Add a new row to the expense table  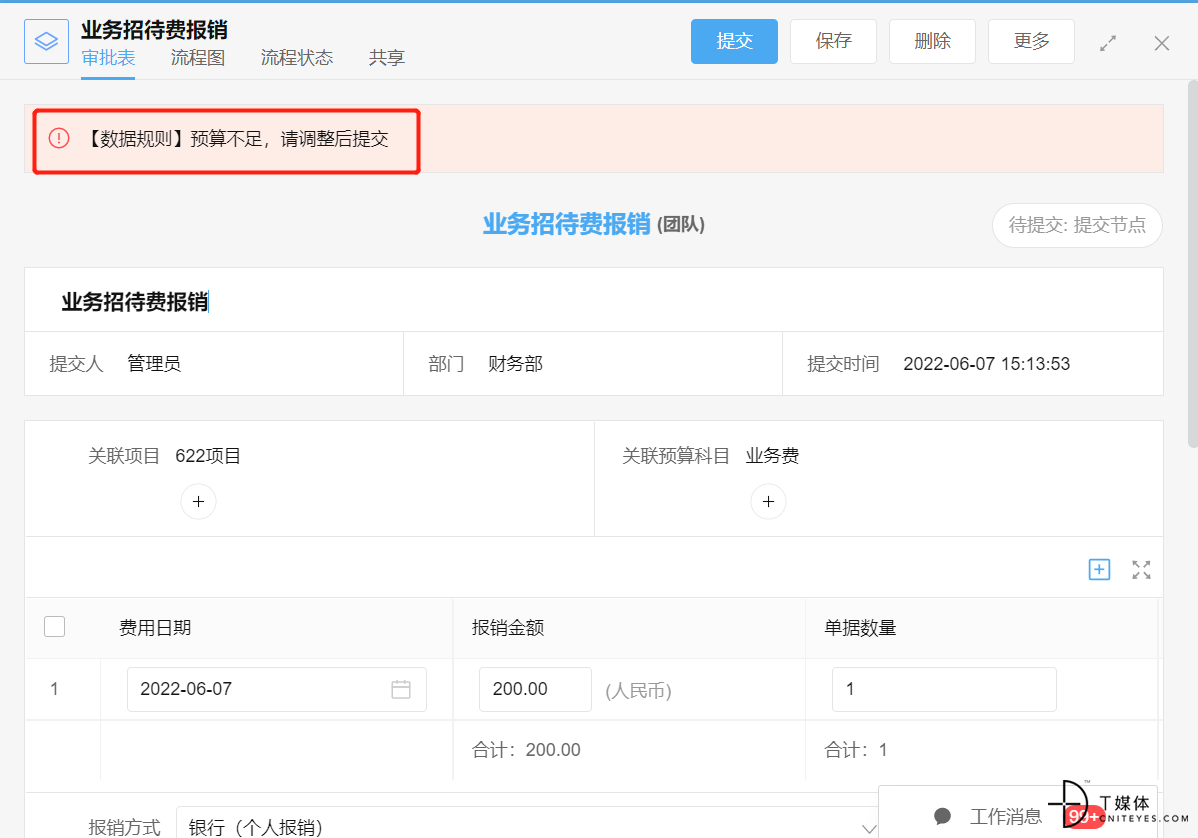point(1099,569)
